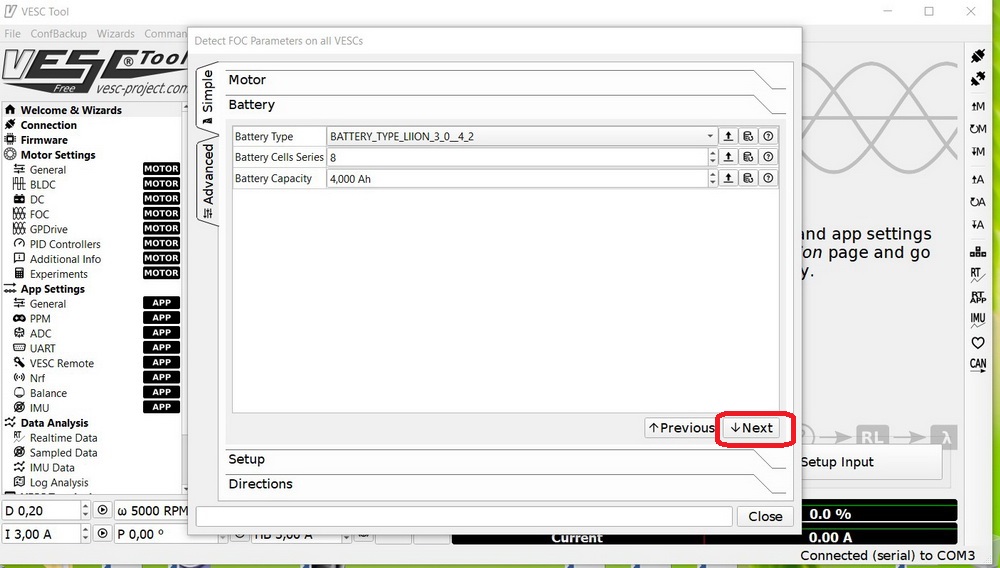Viewport: 1000px width, 568px height.
Task: Click the Previous button
Action: click(681, 428)
